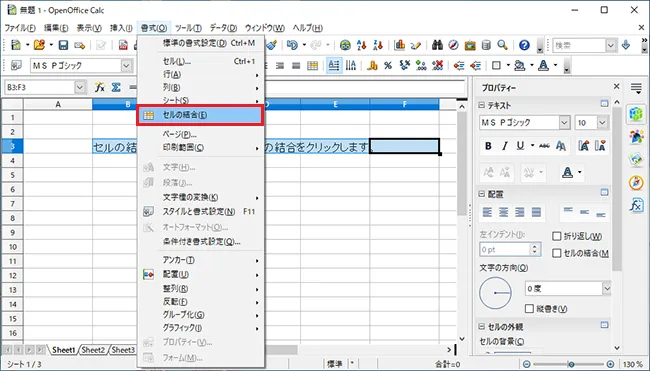Screen dimensions: 650x371
Task: Open Help with the blue question mark icon
Action: tap(524, 45)
